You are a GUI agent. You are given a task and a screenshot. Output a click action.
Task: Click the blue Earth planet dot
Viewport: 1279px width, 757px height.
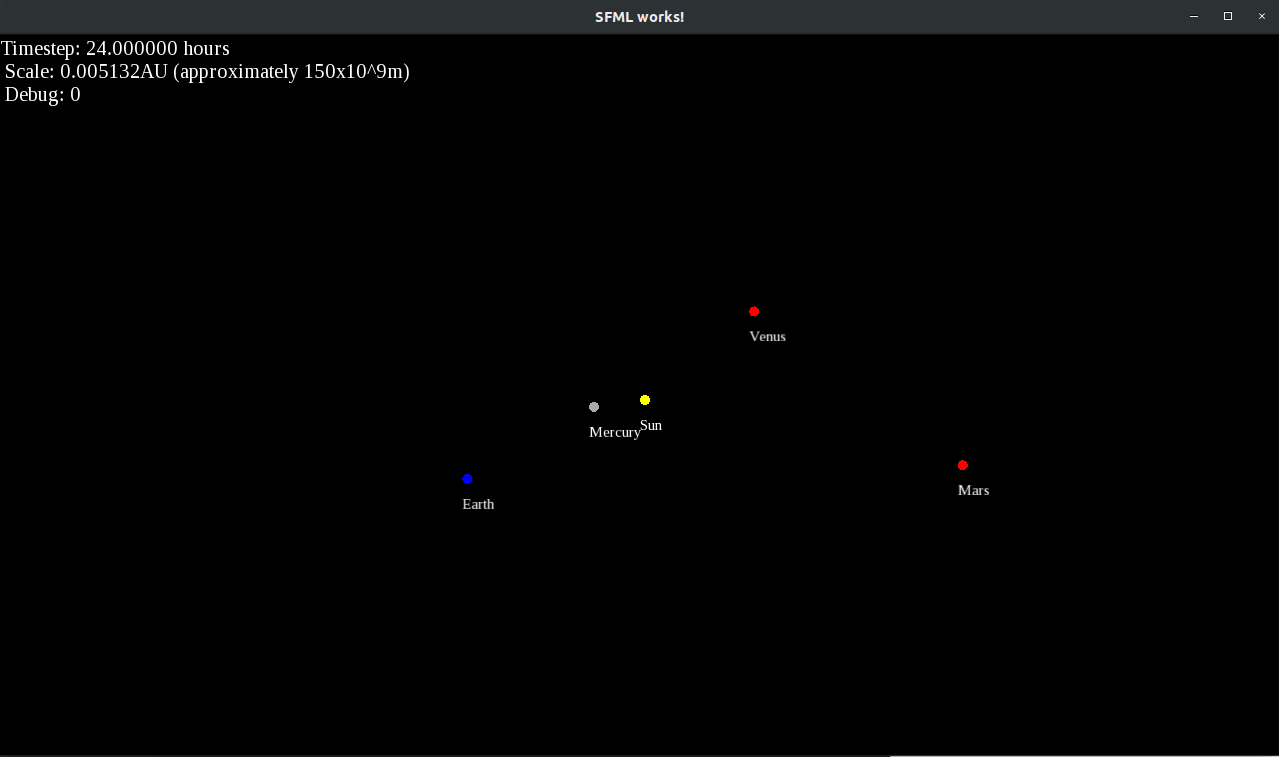tap(467, 479)
